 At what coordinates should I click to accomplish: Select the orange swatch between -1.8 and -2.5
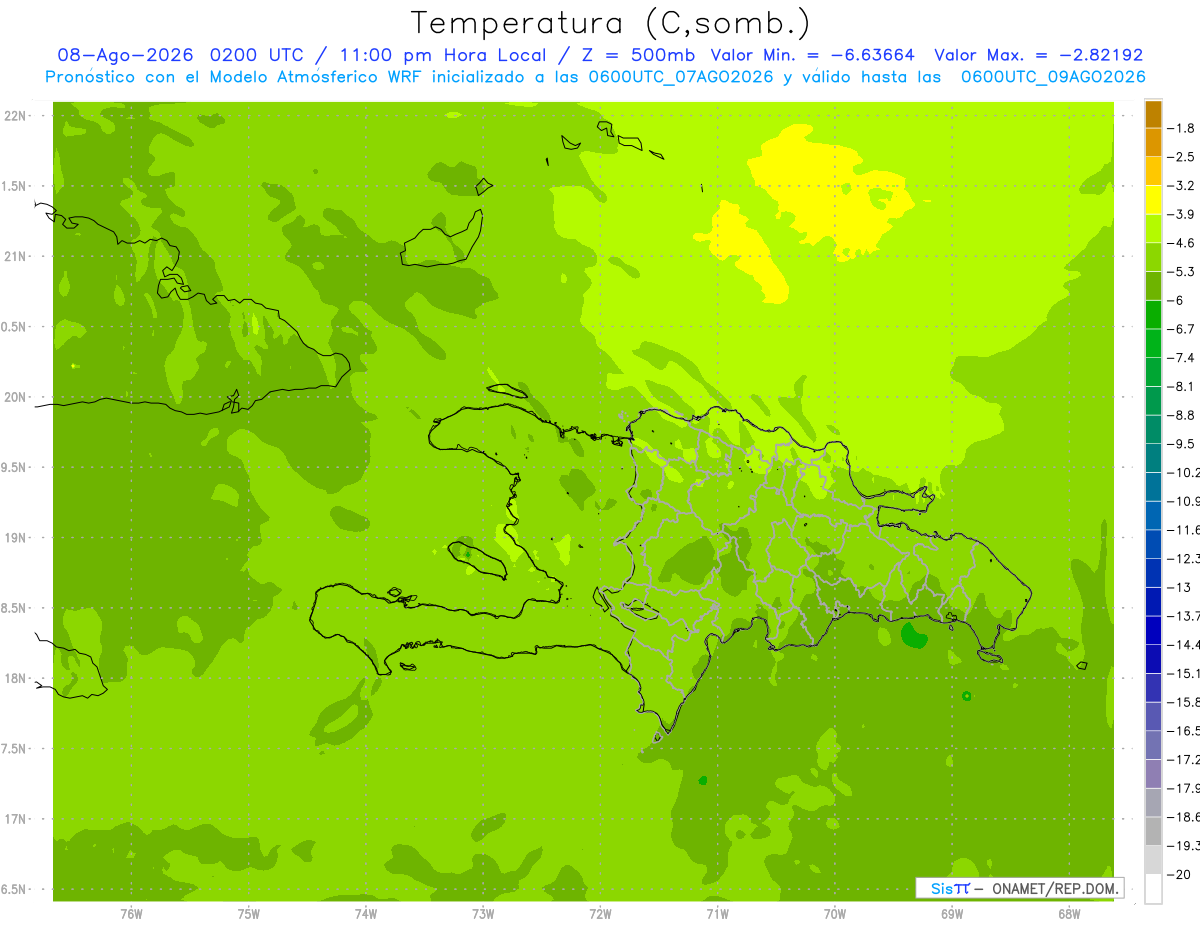(x=1153, y=142)
